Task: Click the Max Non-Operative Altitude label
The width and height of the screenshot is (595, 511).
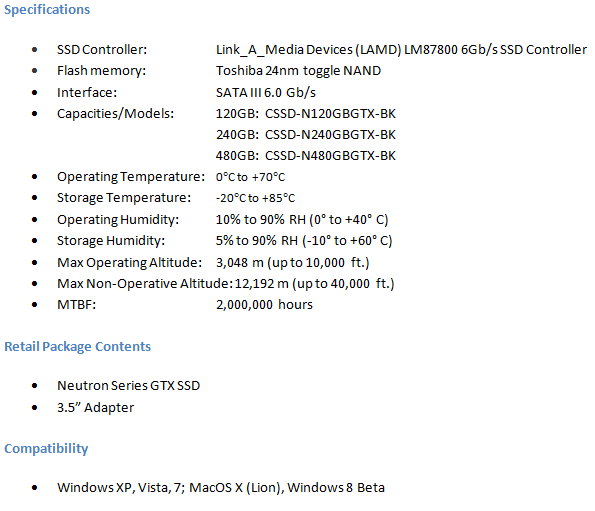Action: pyautogui.click(x=145, y=284)
